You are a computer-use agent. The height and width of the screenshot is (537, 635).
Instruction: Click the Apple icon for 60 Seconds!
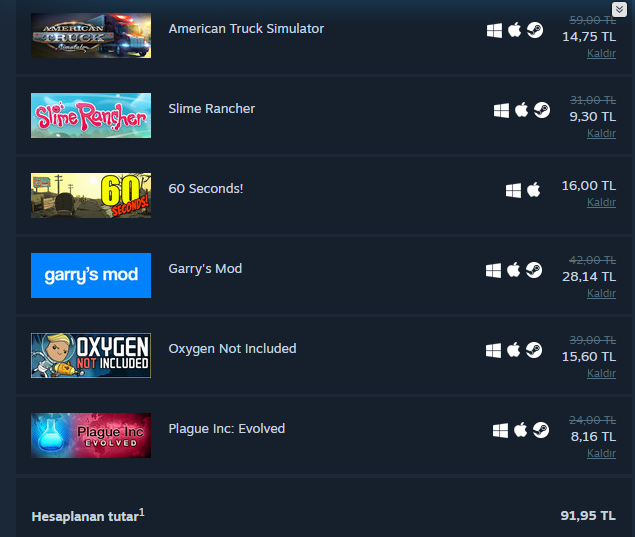coord(533,190)
